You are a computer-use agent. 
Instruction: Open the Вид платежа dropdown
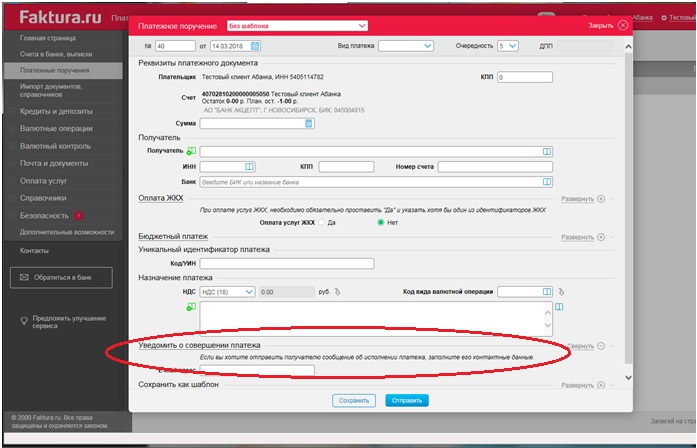tap(405, 45)
